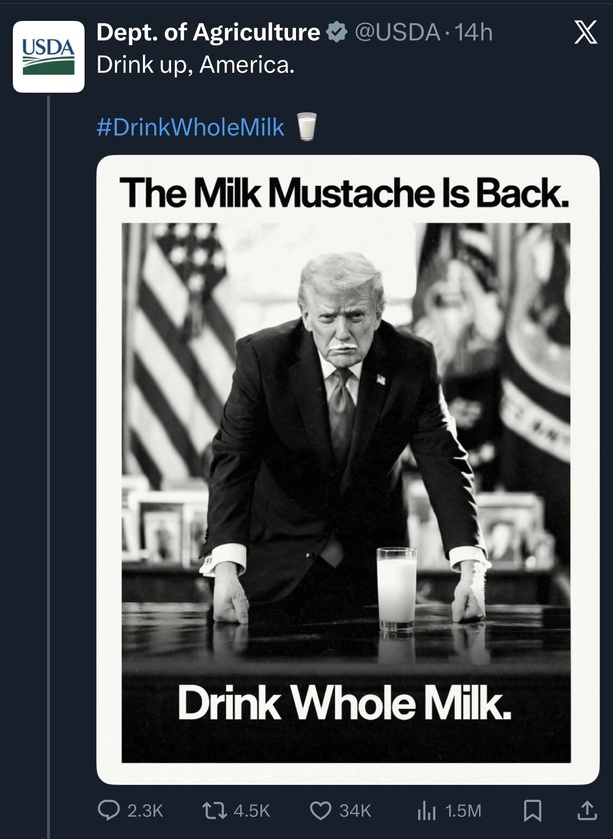
Task: Click the 2.3K reply count
Action: (145, 810)
